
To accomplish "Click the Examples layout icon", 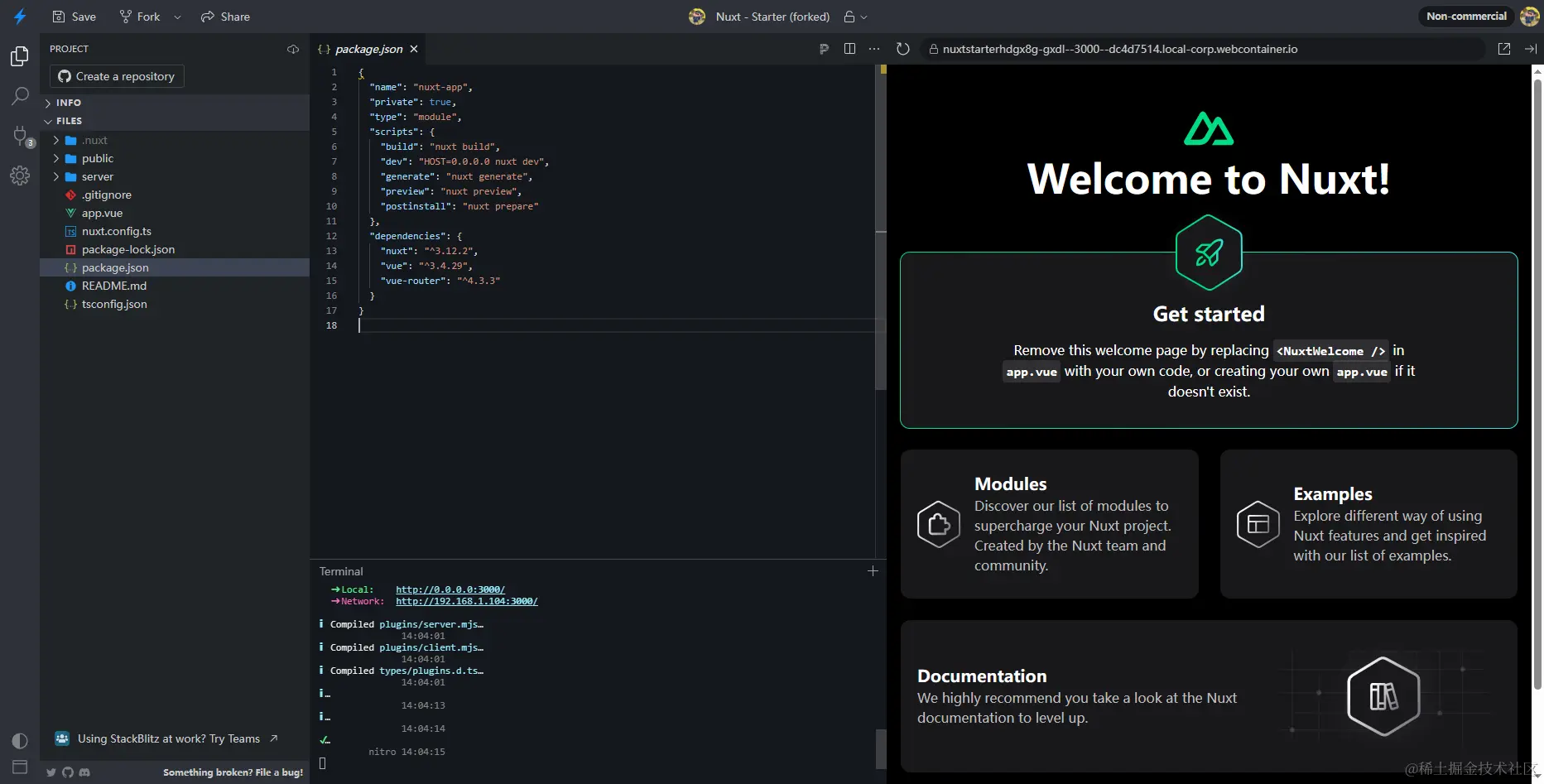I will (1258, 524).
